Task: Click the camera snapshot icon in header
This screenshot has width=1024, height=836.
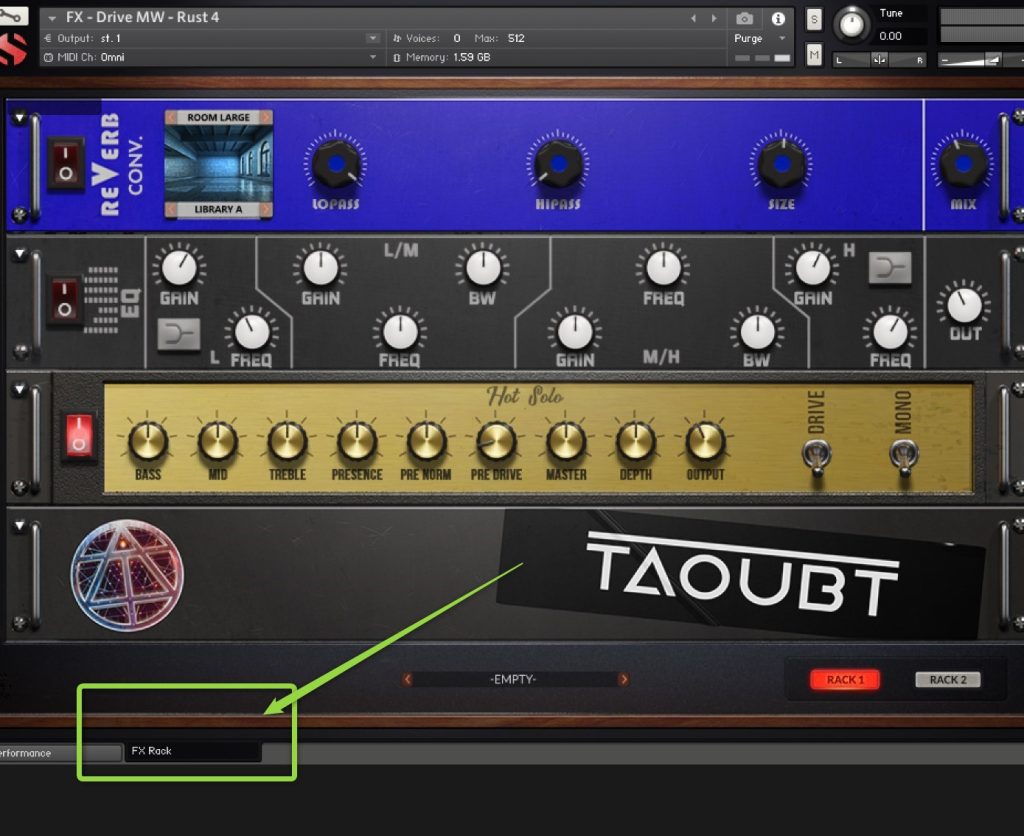Action: (x=744, y=18)
